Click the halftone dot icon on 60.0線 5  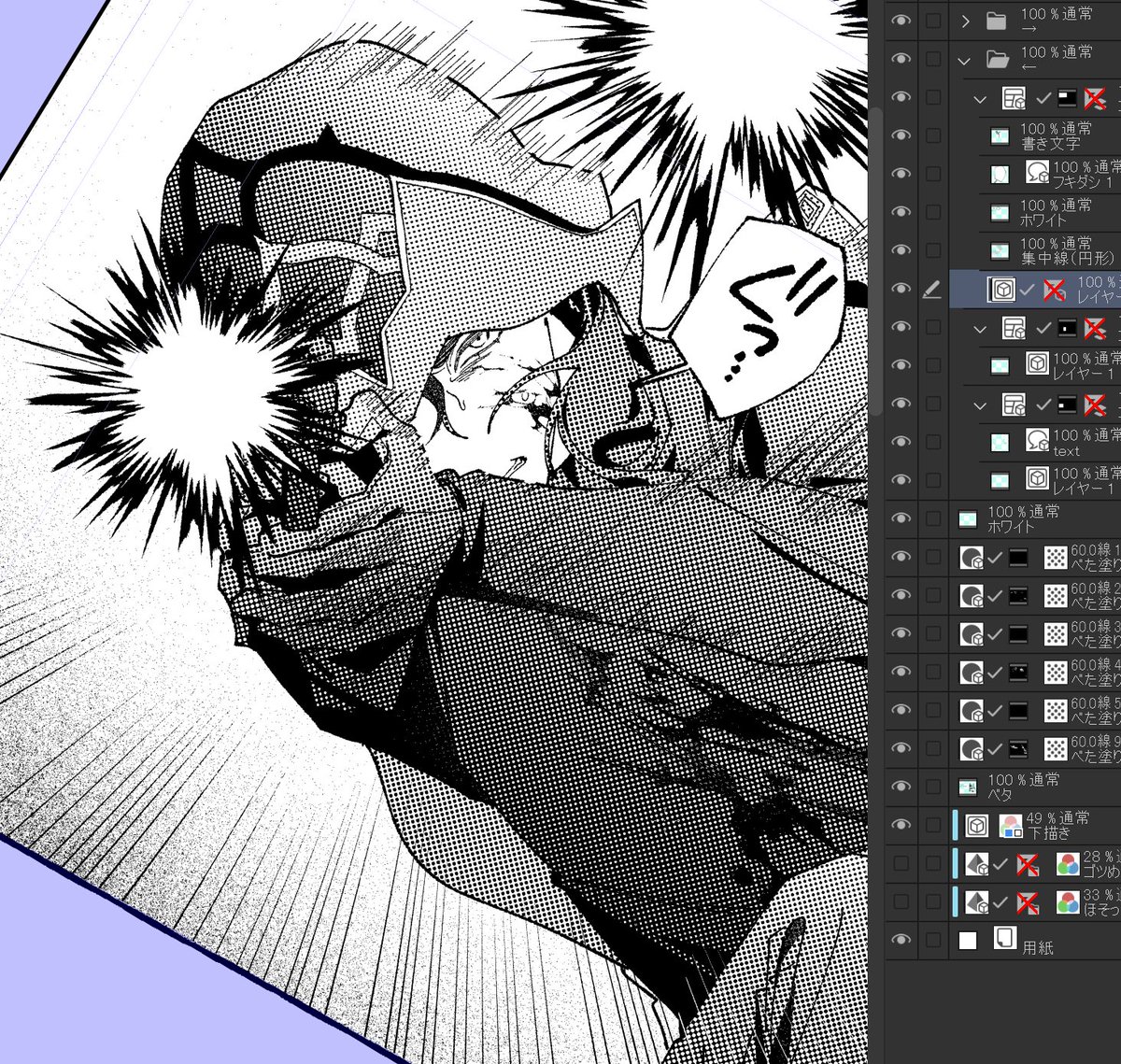point(1056,711)
